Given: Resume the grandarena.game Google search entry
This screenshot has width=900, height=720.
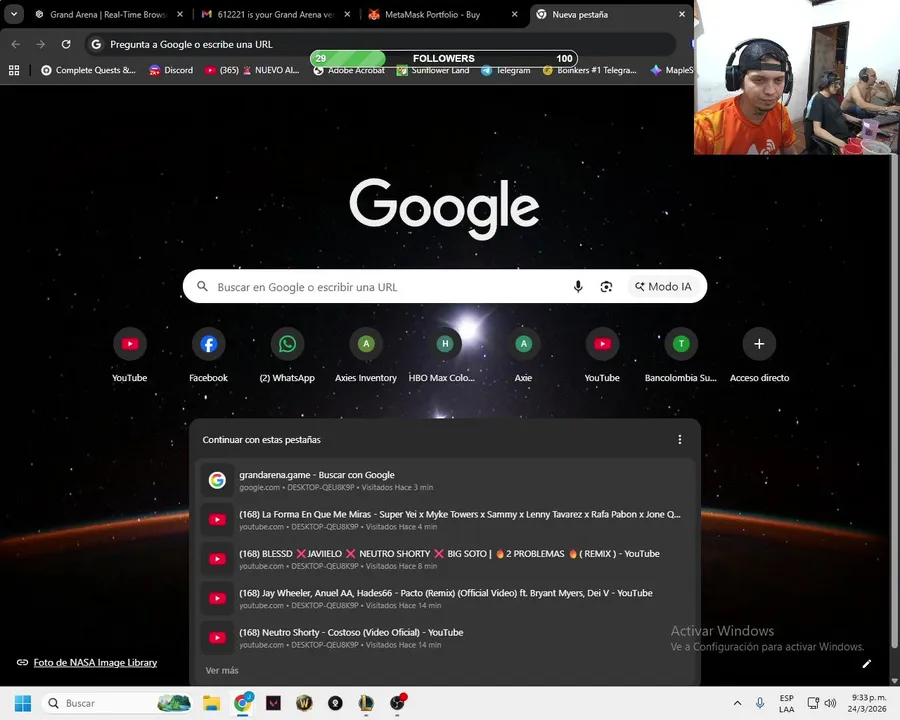Looking at the screenshot, I should [x=445, y=480].
